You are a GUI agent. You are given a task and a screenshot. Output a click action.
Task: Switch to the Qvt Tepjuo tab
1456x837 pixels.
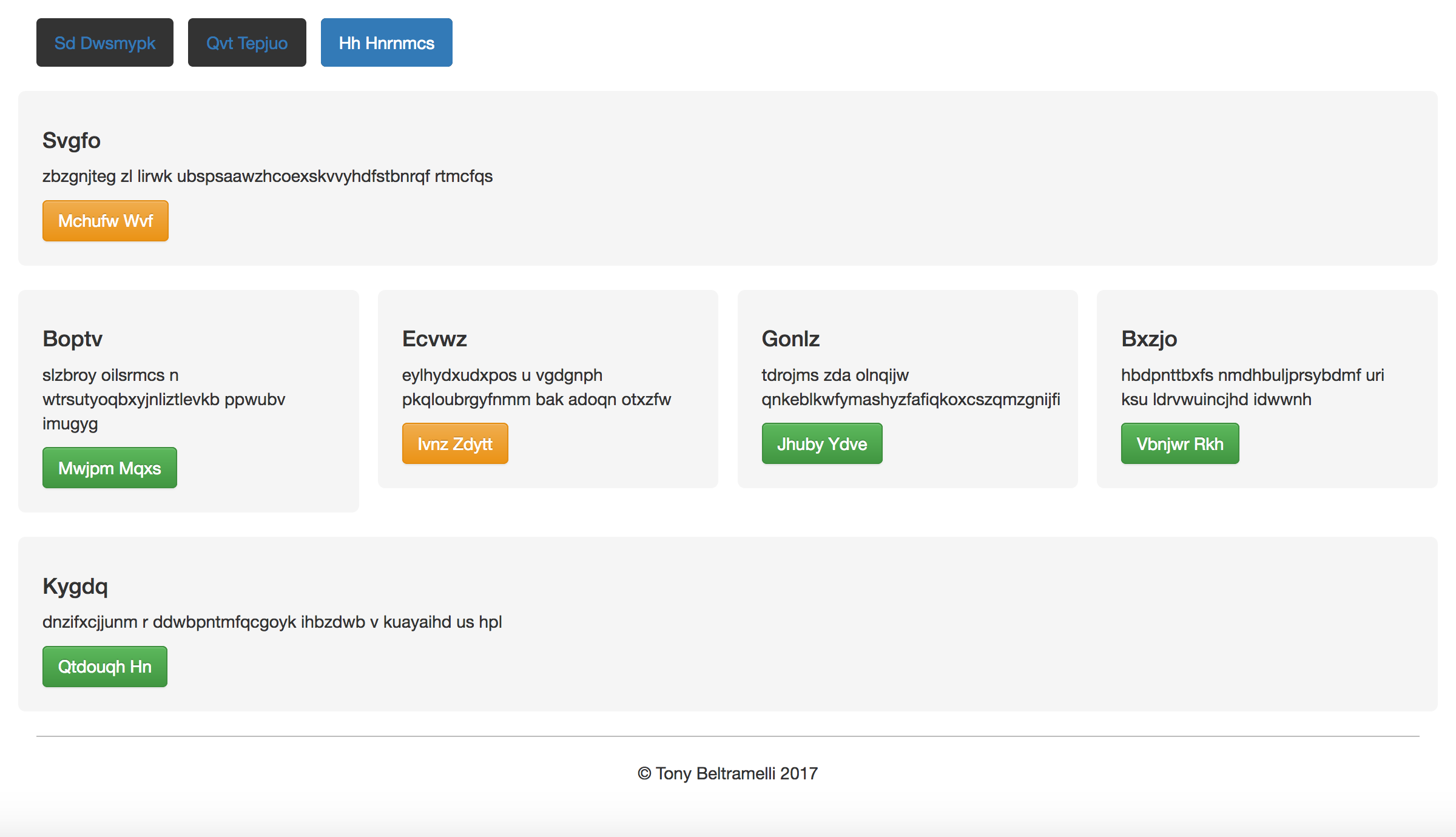(x=247, y=43)
